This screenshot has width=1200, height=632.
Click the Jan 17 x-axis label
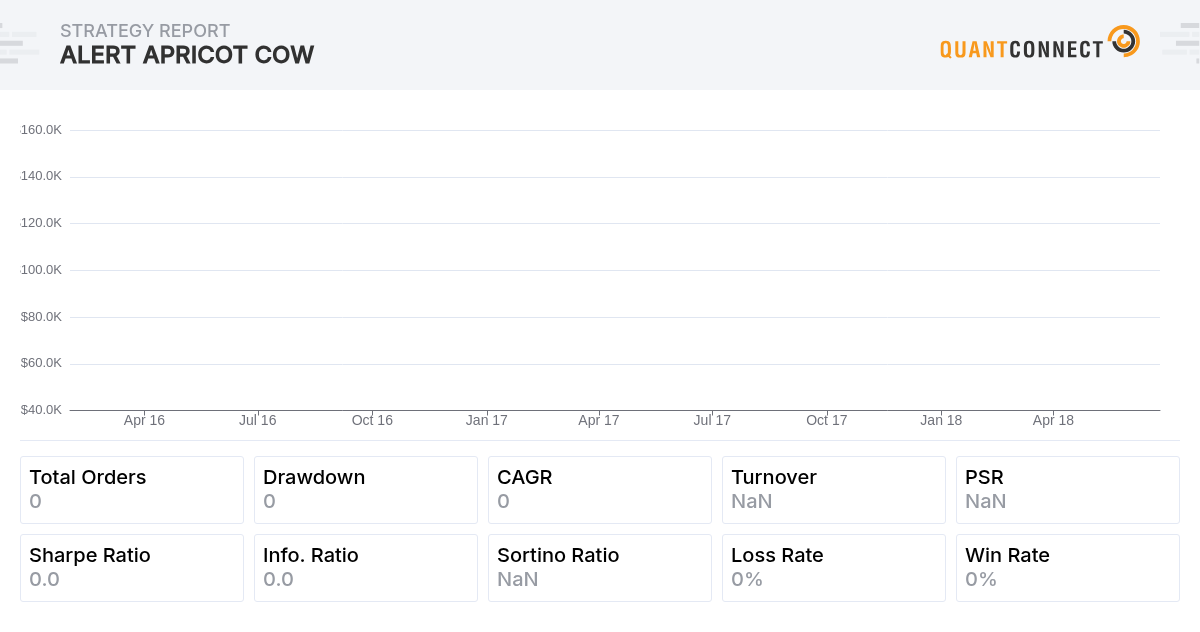(486, 420)
